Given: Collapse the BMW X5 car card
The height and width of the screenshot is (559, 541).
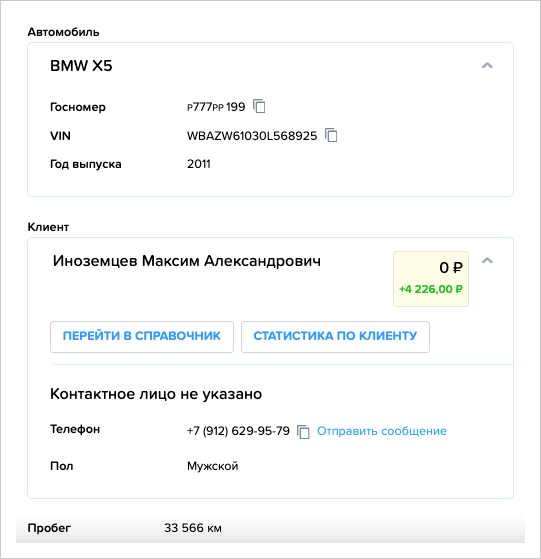Looking at the screenshot, I should point(487,66).
